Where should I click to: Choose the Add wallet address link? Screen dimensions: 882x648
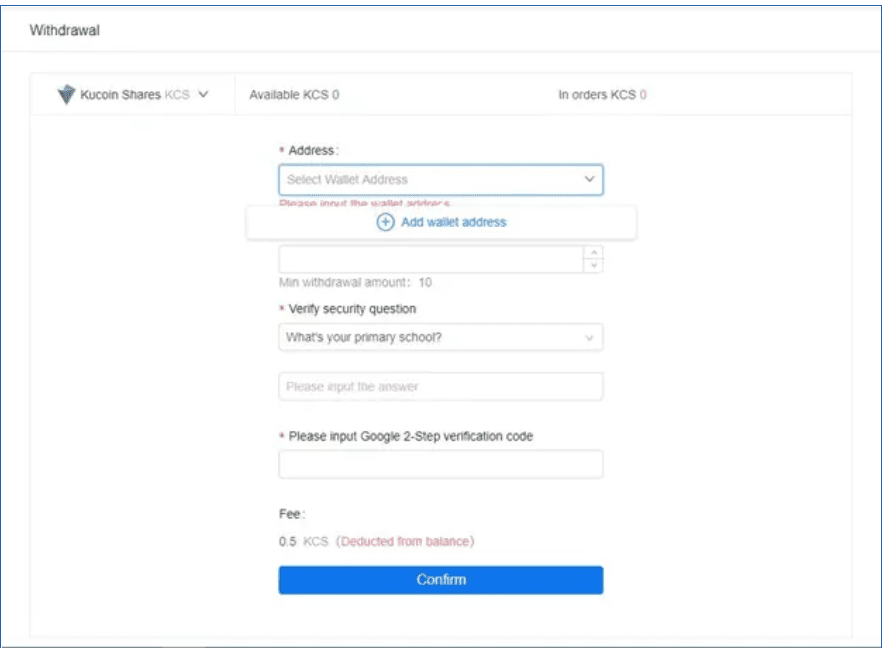(x=453, y=222)
